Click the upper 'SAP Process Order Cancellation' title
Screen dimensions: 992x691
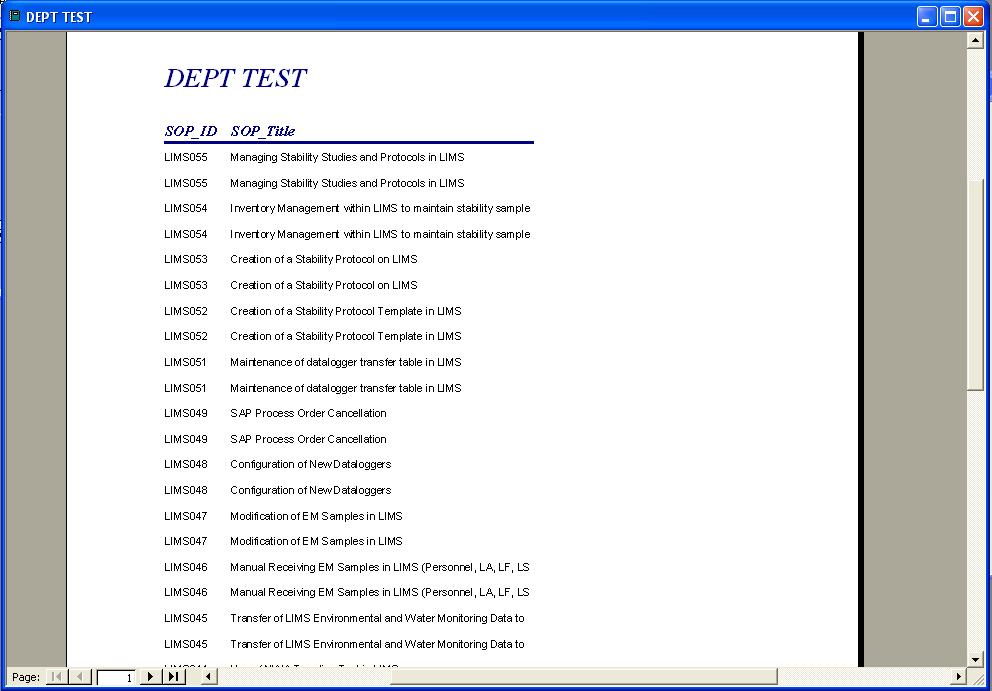tap(308, 413)
